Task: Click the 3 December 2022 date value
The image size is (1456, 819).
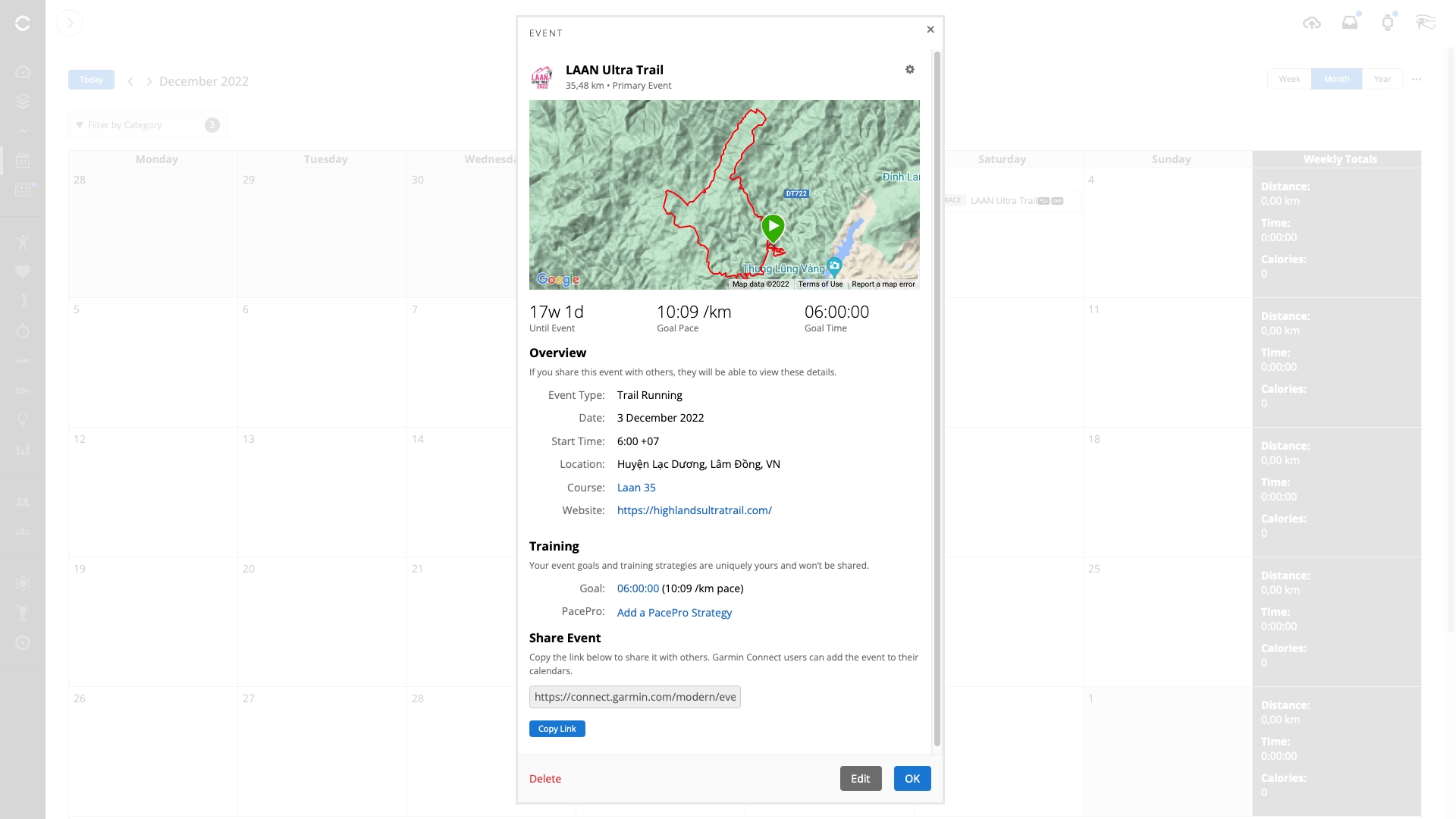Action: point(661,418)
